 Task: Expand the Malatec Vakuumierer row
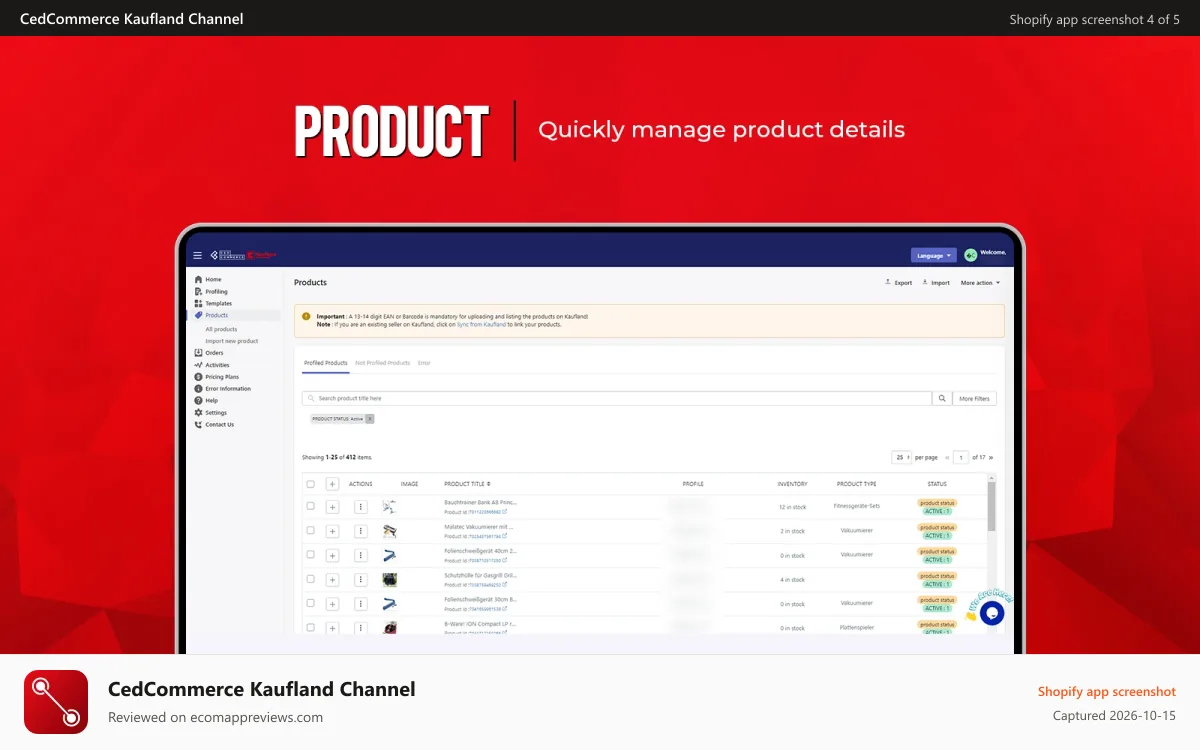[x=332, y=531]
